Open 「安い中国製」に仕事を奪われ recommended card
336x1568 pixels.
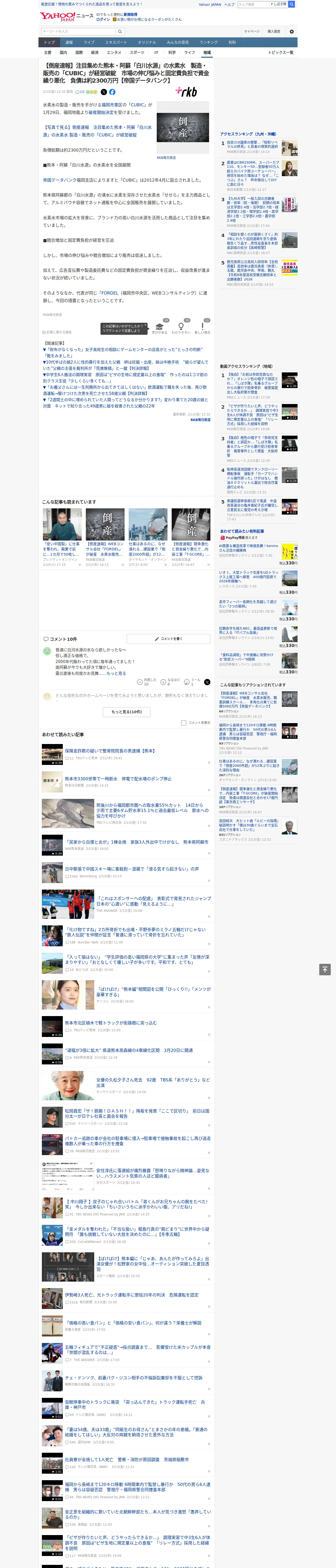pyautogui.click(x=61, y=538)
